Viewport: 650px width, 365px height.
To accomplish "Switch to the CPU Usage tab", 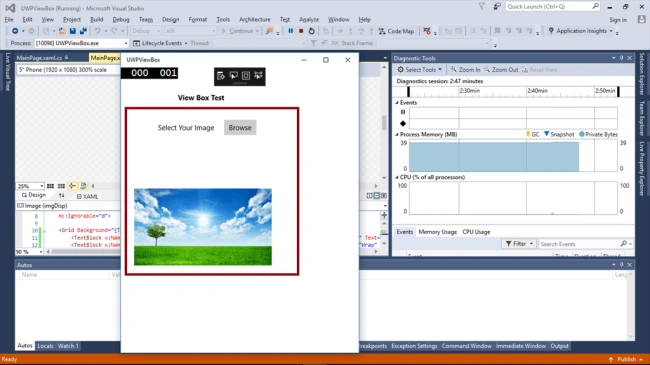I will pos(476,232).
